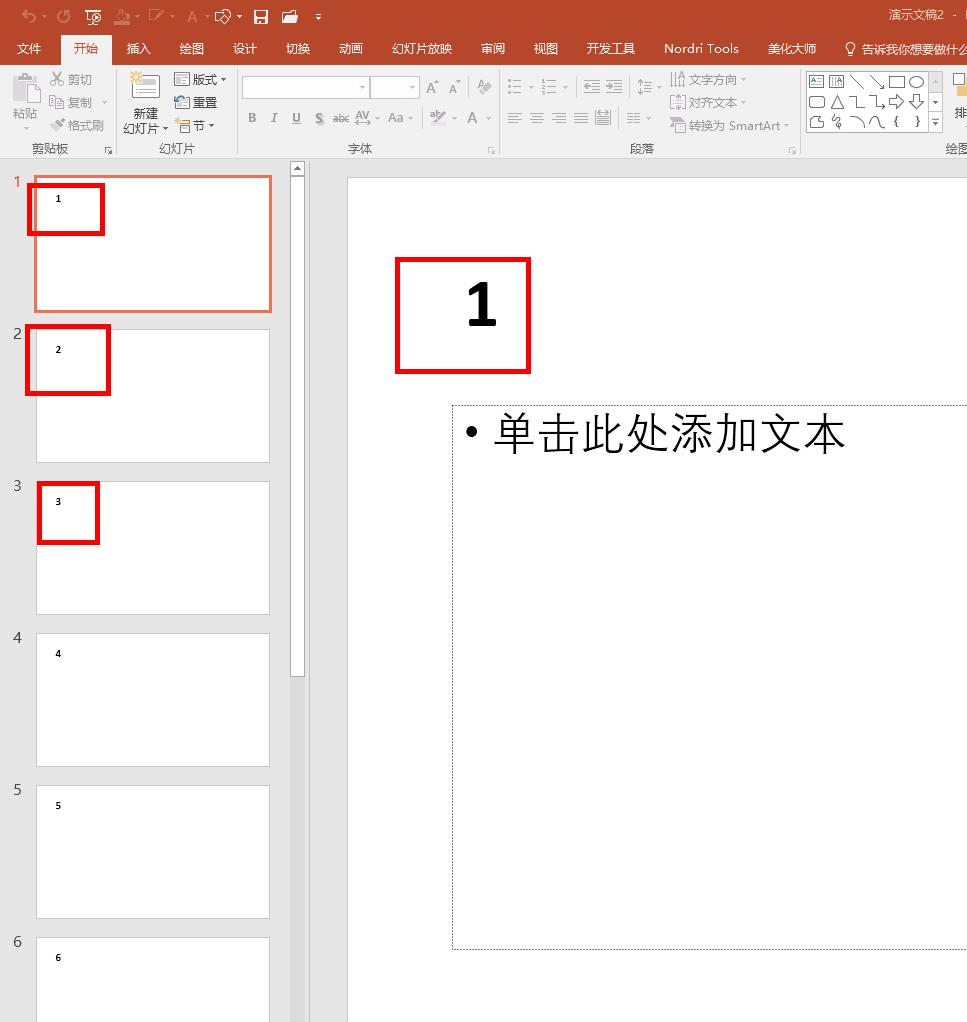
Task: Select slide 4 in the thumbnail panel
Action: coord(152,700)
